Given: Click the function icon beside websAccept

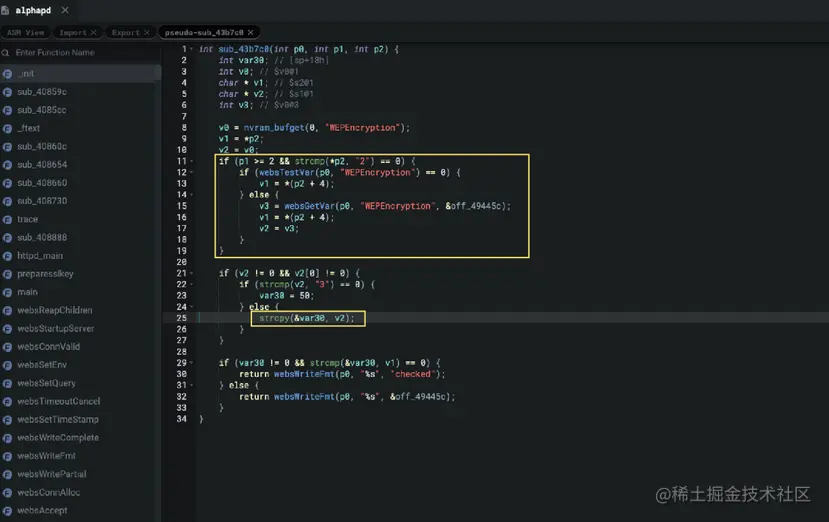Looking at the screenshot, I should pos(7,511).
